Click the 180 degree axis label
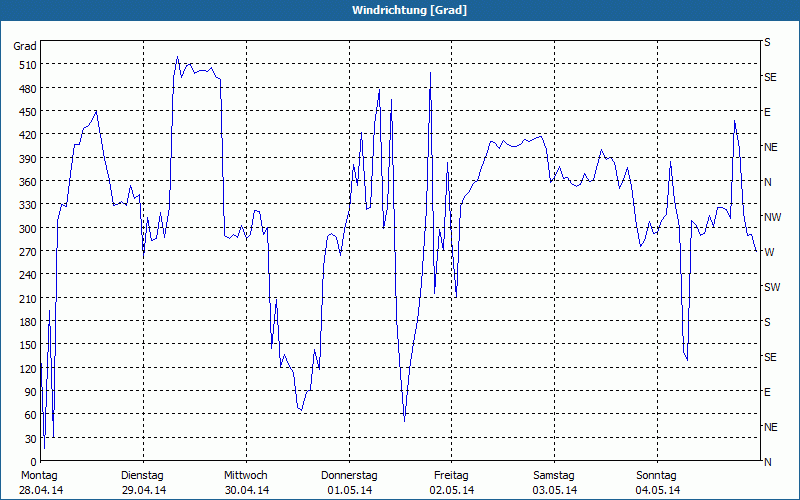Viewport: 800px width, 500px height. pos(28,322)
